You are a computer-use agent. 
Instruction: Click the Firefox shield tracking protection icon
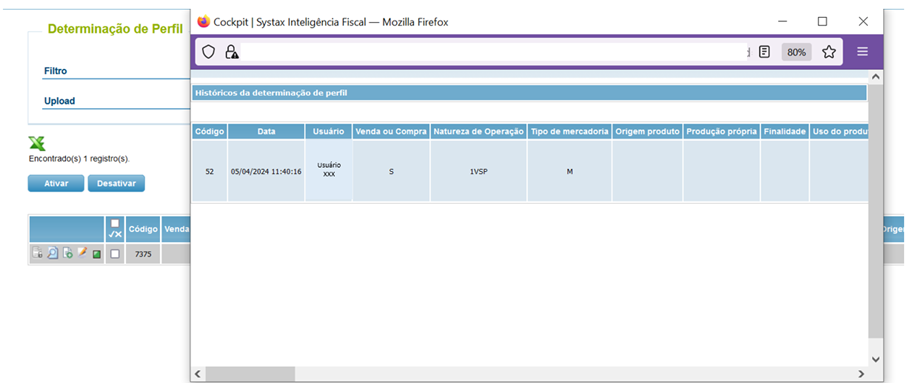pyautogui.click(x=208, y=52)
